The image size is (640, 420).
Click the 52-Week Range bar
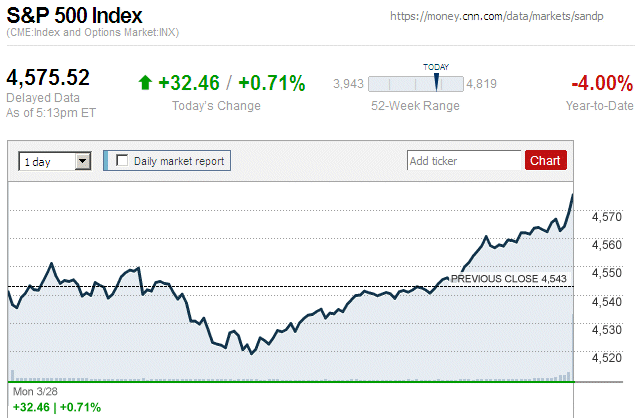point(415,84)
